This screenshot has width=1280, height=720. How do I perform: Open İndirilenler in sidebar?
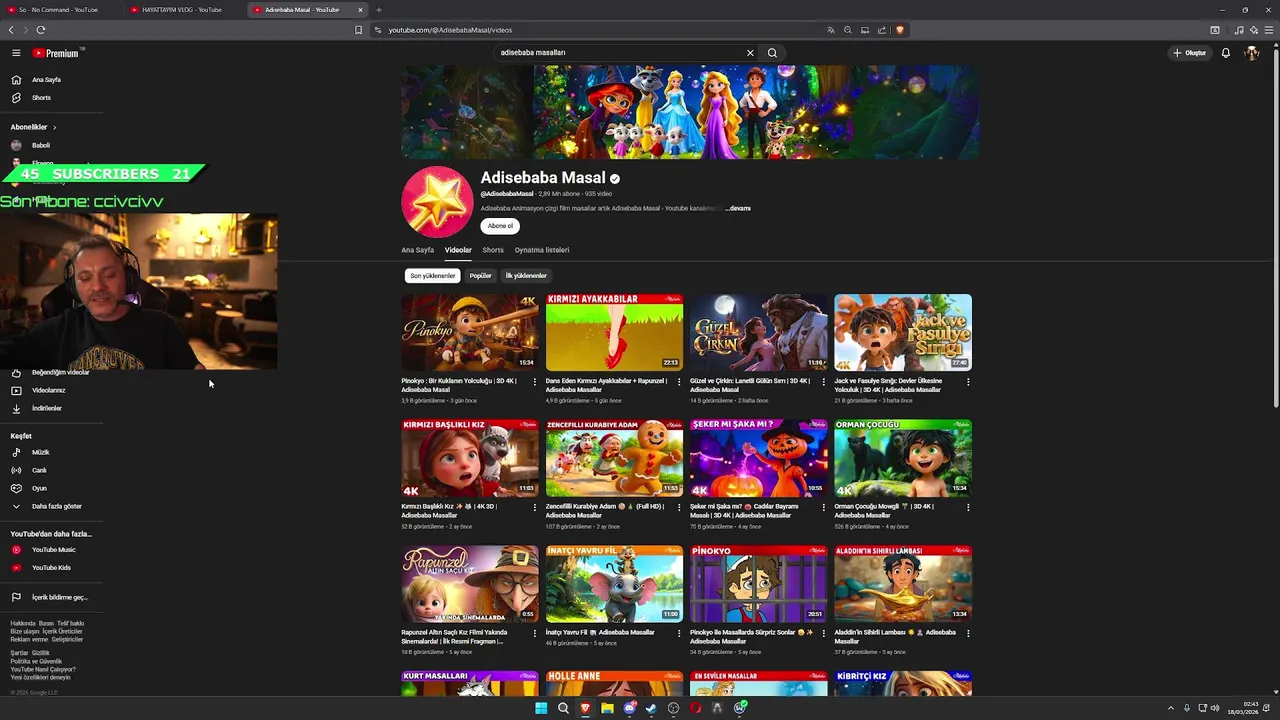(x=46, y=409)
